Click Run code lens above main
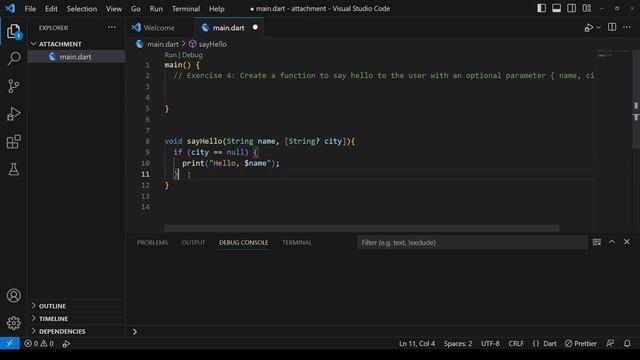Image resolution: width=640 pixels, height=360 pixels. (171, 55)
